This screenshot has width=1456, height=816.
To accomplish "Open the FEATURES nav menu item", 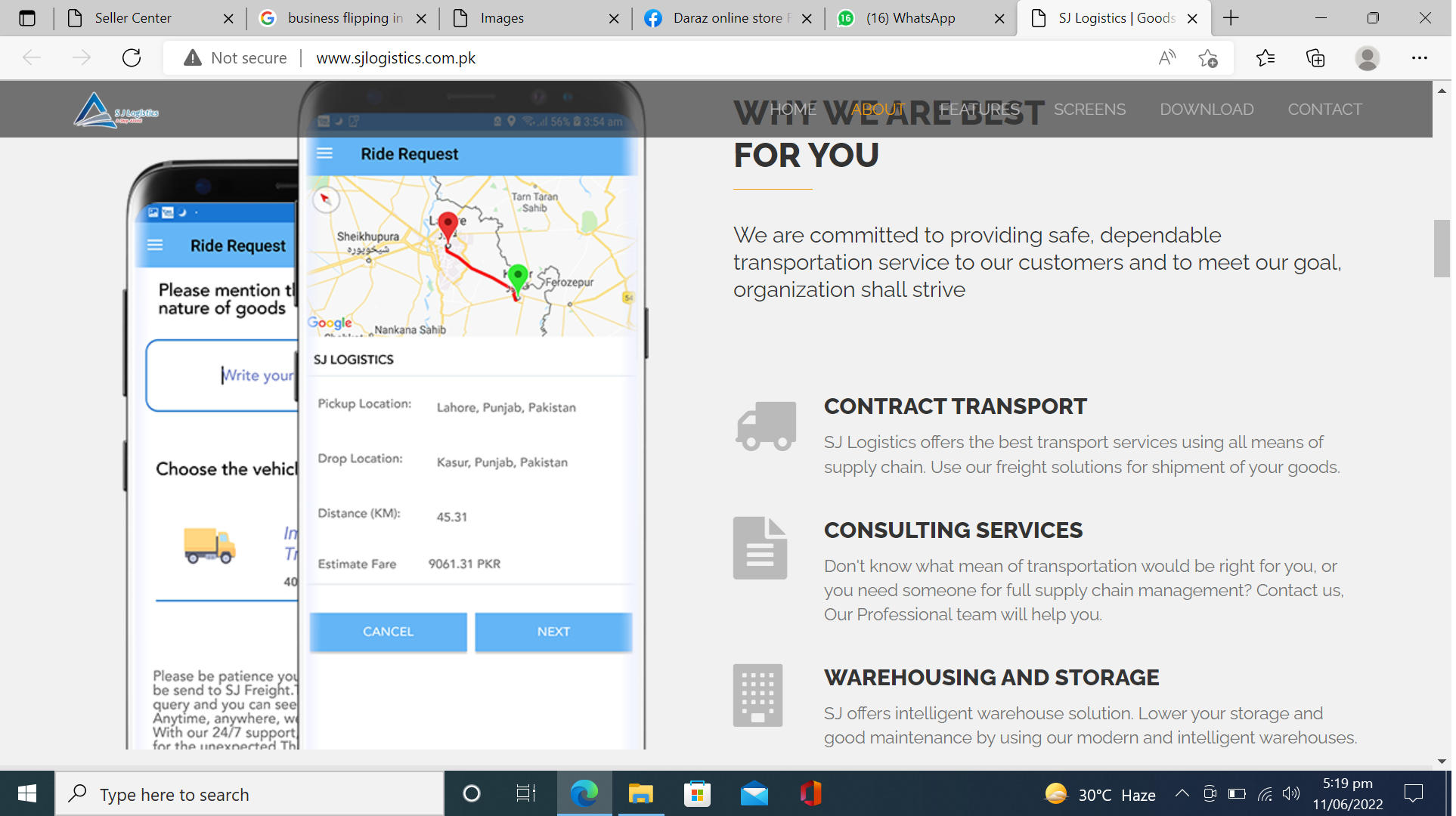I will (x=980, y=110).
